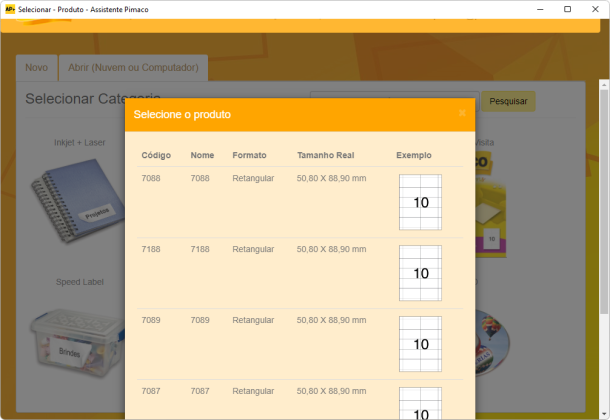Choose the Speed Label container category image
This screenshot has width=610, height=420.
(78, 342)
